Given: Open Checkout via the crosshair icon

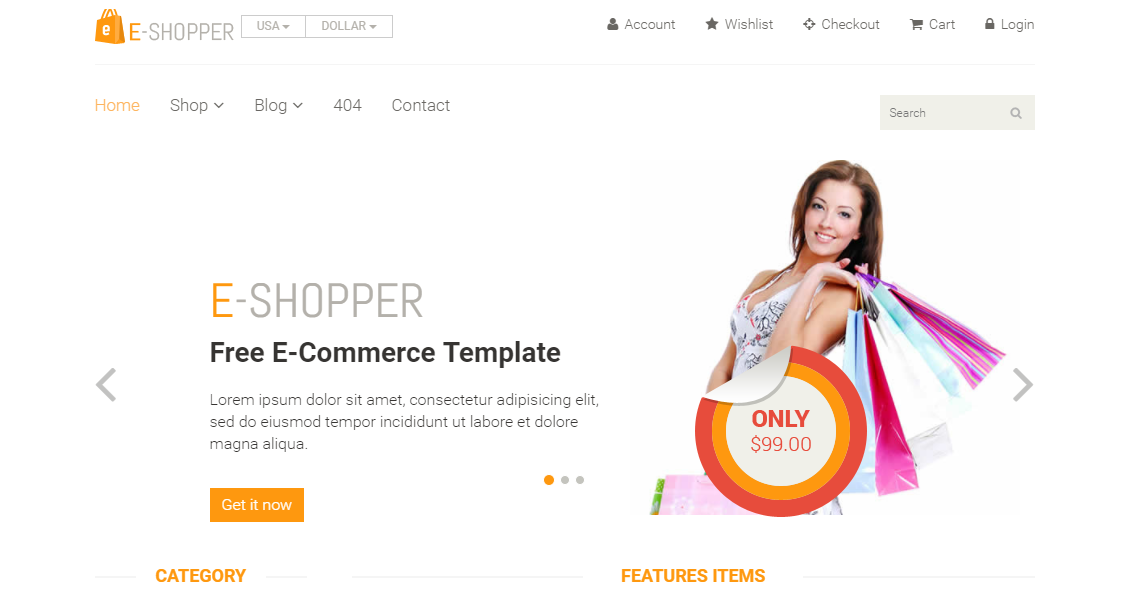Looking at the screenshot, I should click(x=809, y=24).
